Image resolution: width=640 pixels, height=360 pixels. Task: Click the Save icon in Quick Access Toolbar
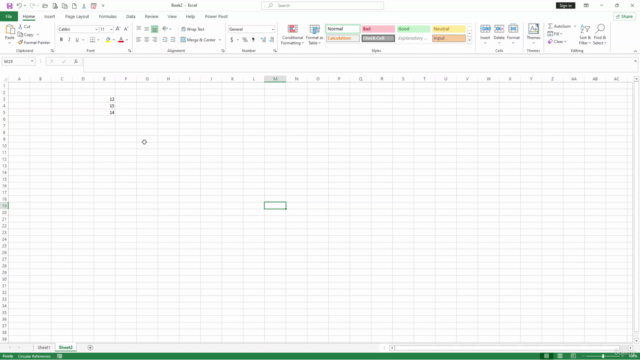9,6
